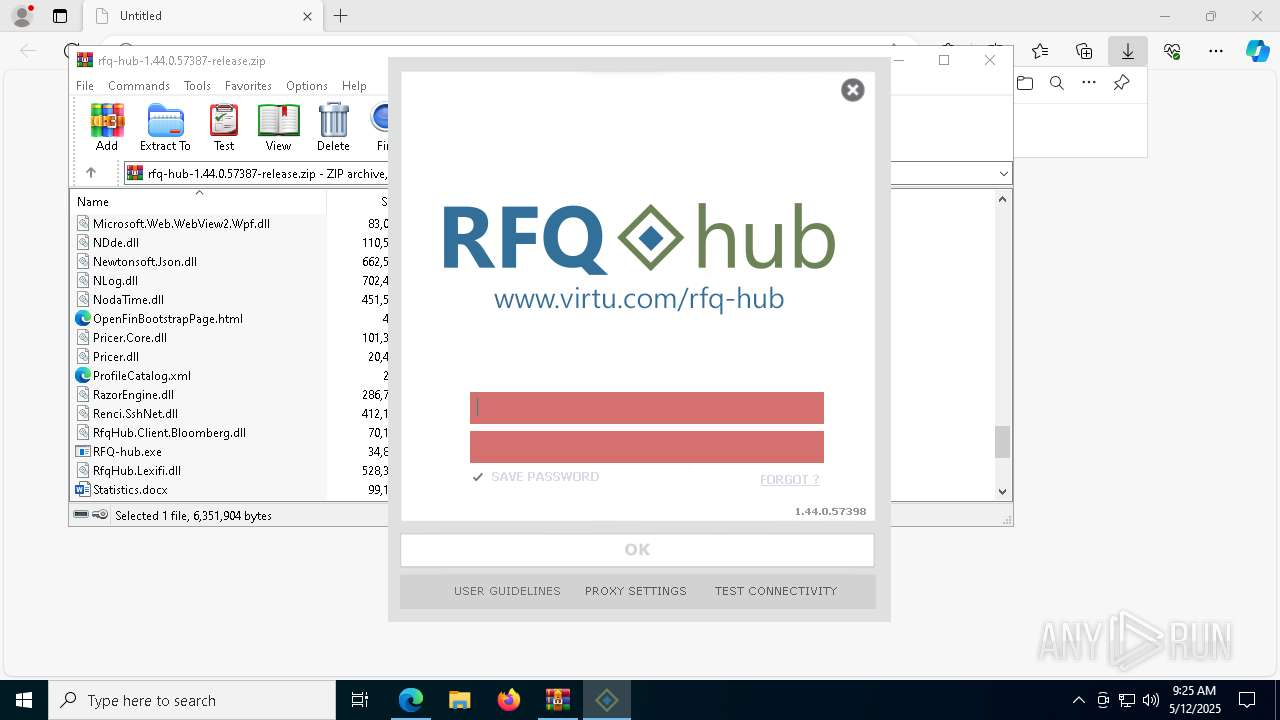The image size is (1280, 720).
Task: Click WinRAR vertical scrollbar thumb
Action: 1002,441
